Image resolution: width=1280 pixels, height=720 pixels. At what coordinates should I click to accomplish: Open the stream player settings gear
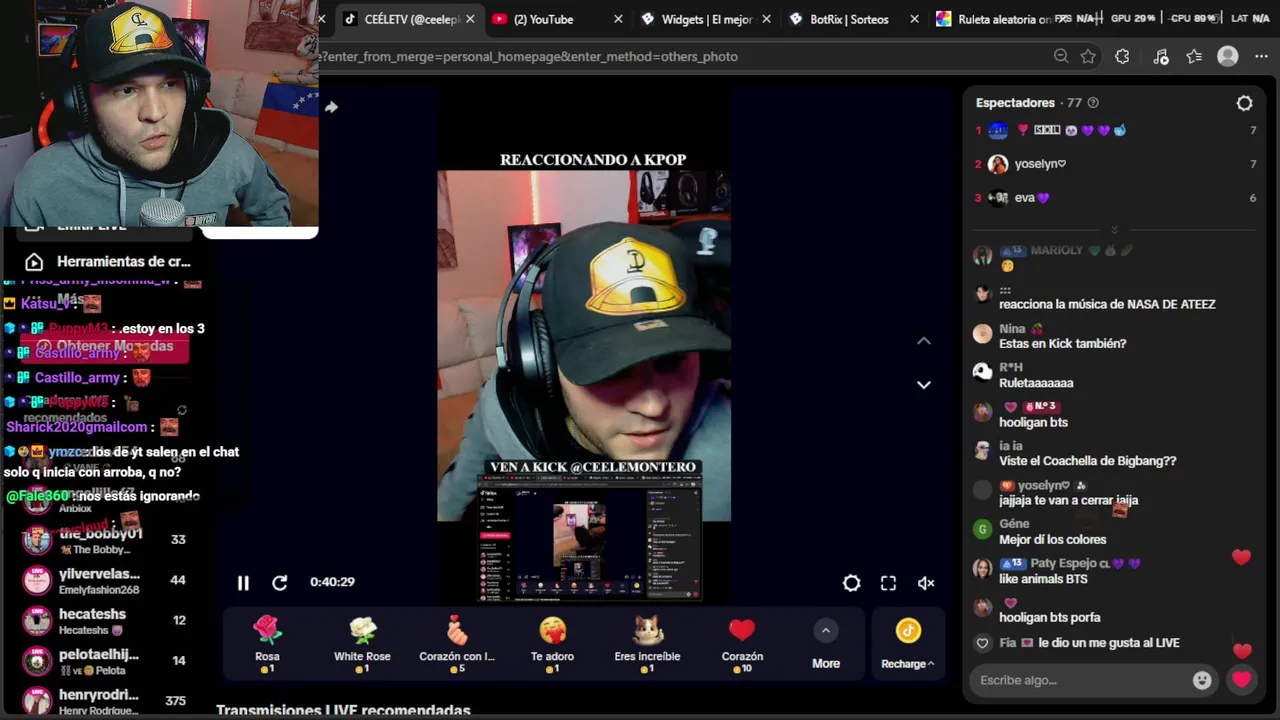click(x=851, y=583)
